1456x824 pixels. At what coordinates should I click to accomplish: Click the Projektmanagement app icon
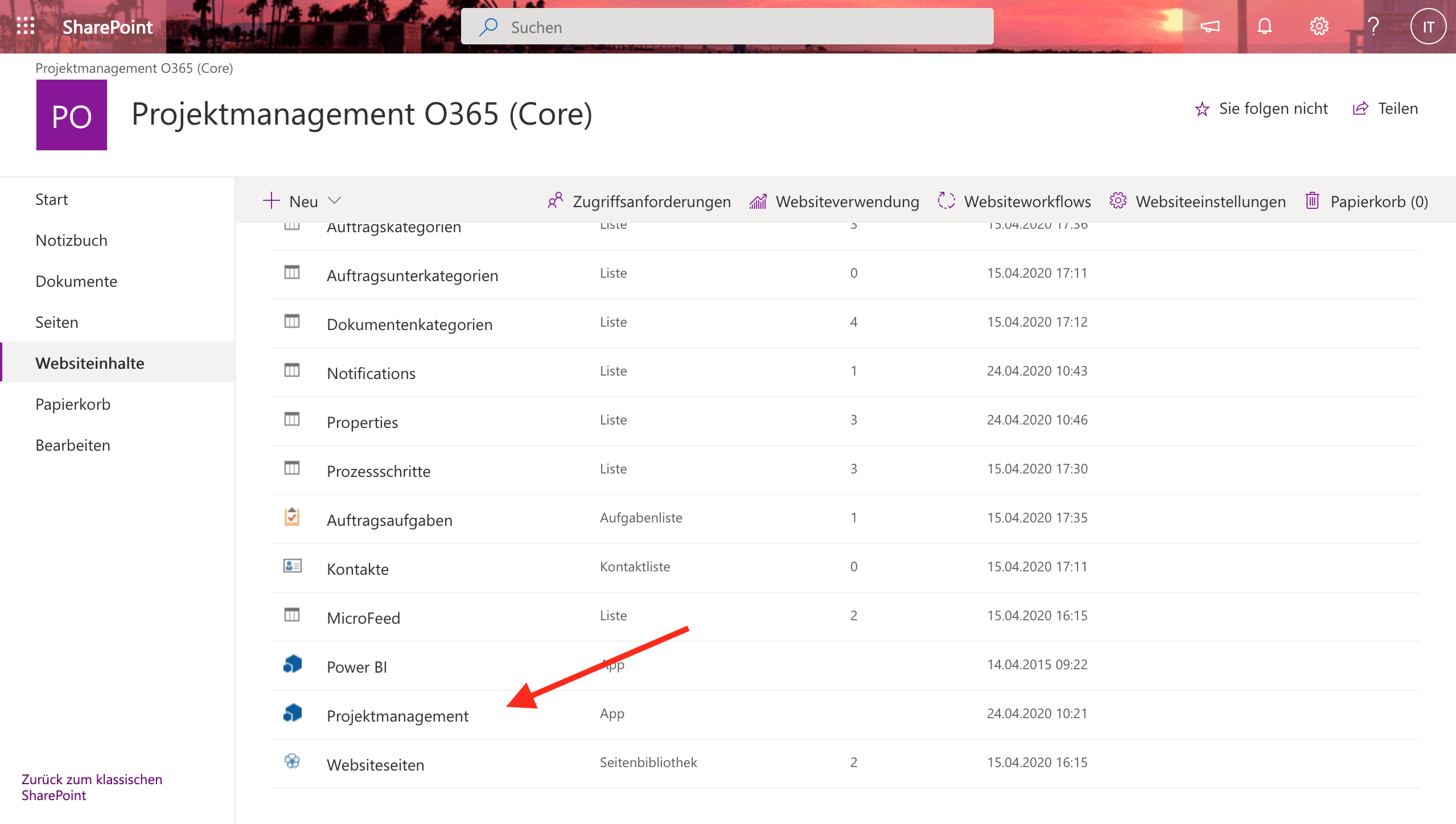[293, 713]
